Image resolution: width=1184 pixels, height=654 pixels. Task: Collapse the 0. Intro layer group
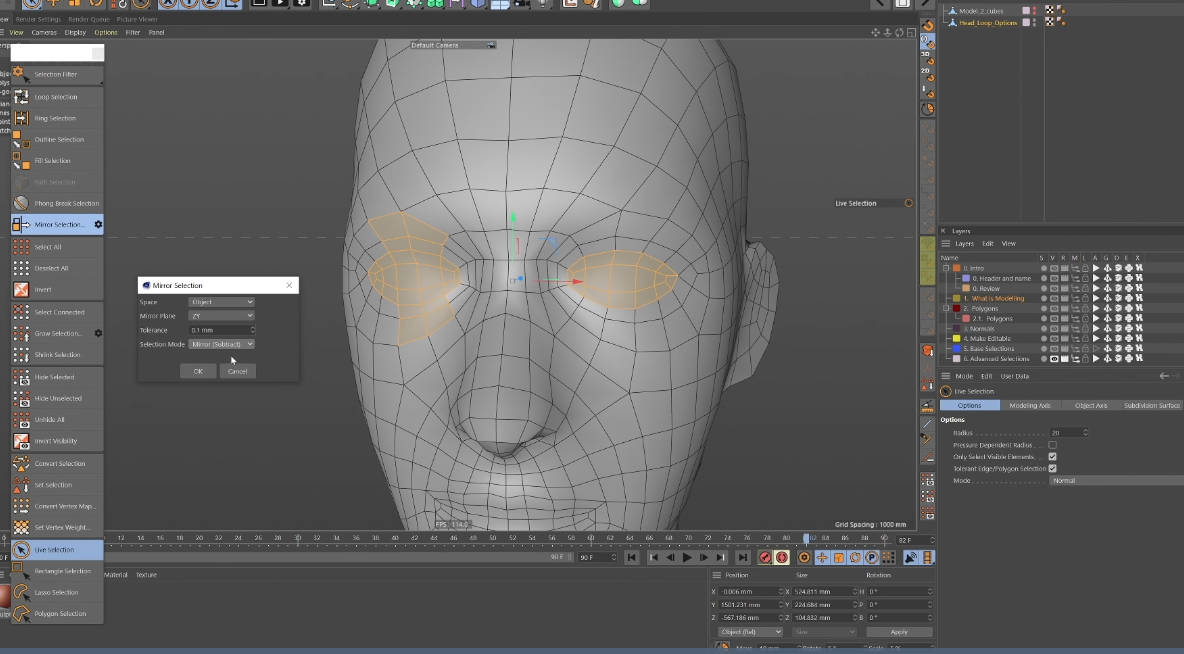coord(945,268)
